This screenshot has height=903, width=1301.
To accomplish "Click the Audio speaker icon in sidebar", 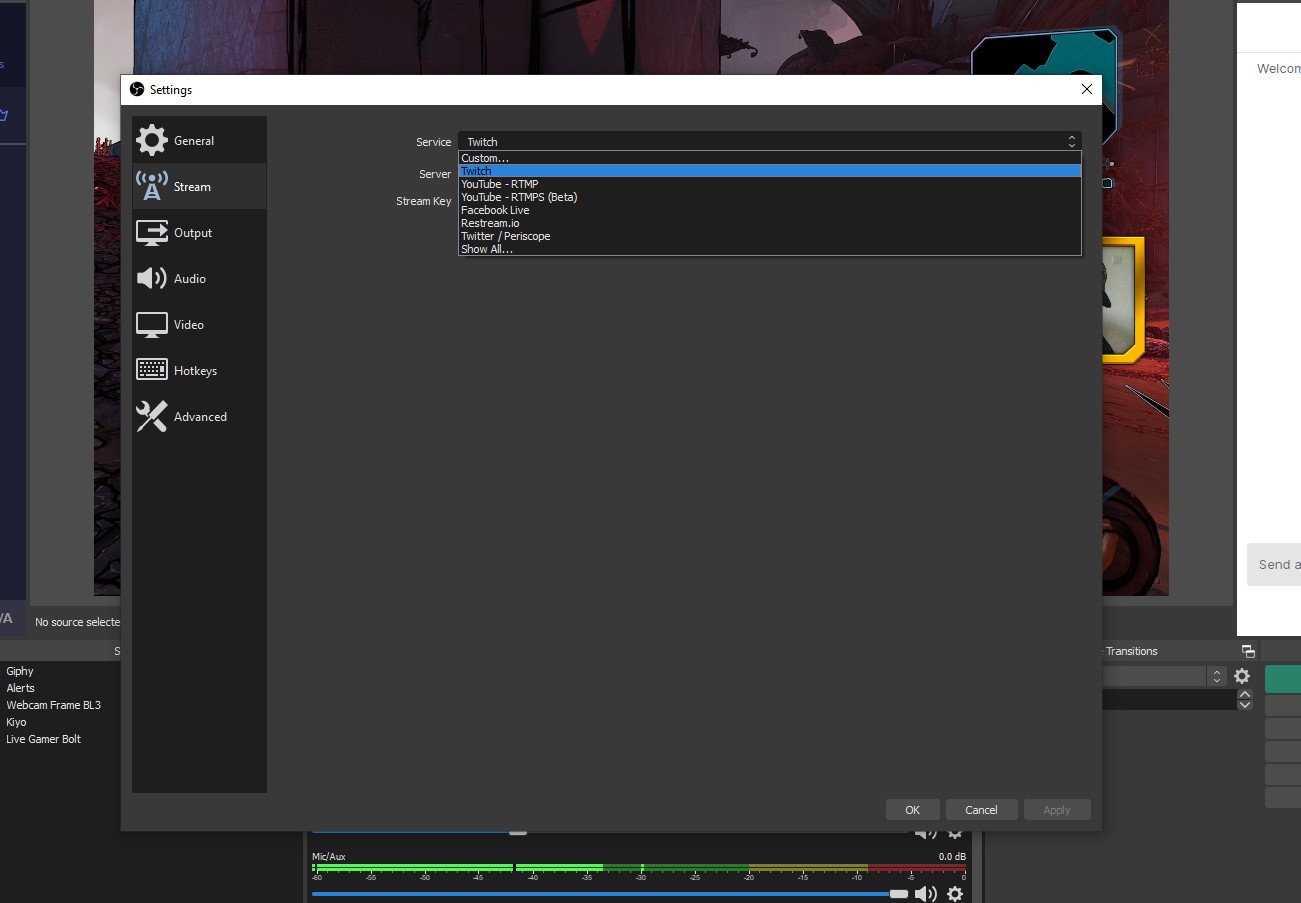I will [x=152, y=278].
